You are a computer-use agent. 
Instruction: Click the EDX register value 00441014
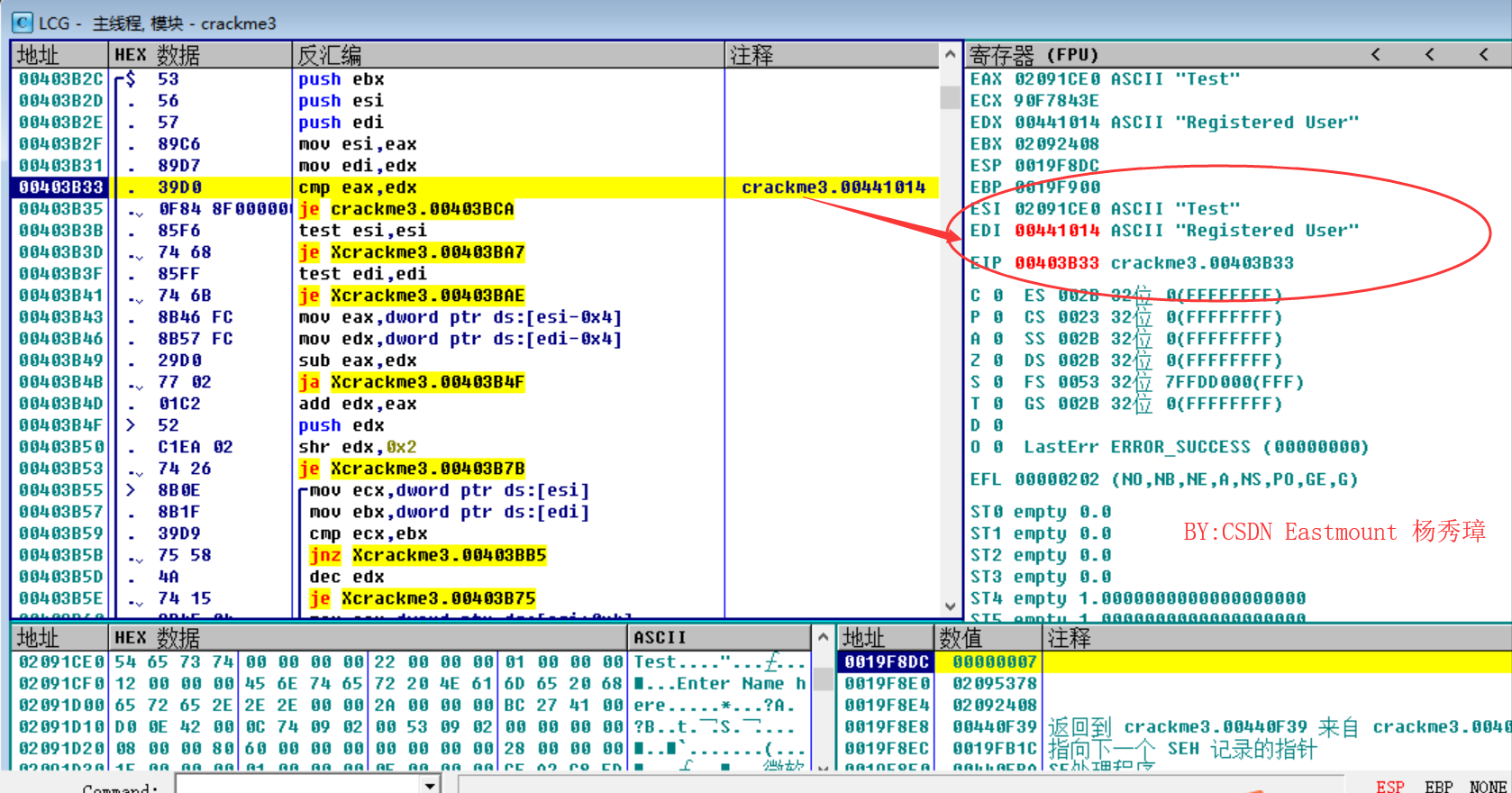point(1057,123)
